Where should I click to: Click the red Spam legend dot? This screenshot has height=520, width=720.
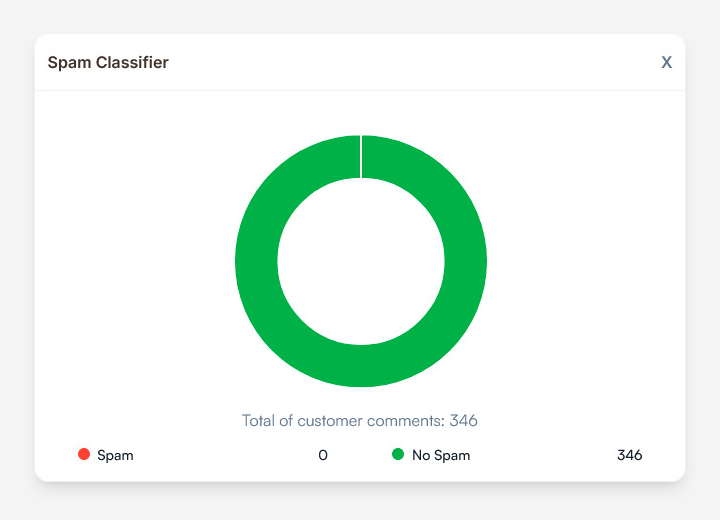[x=84, y=454]
